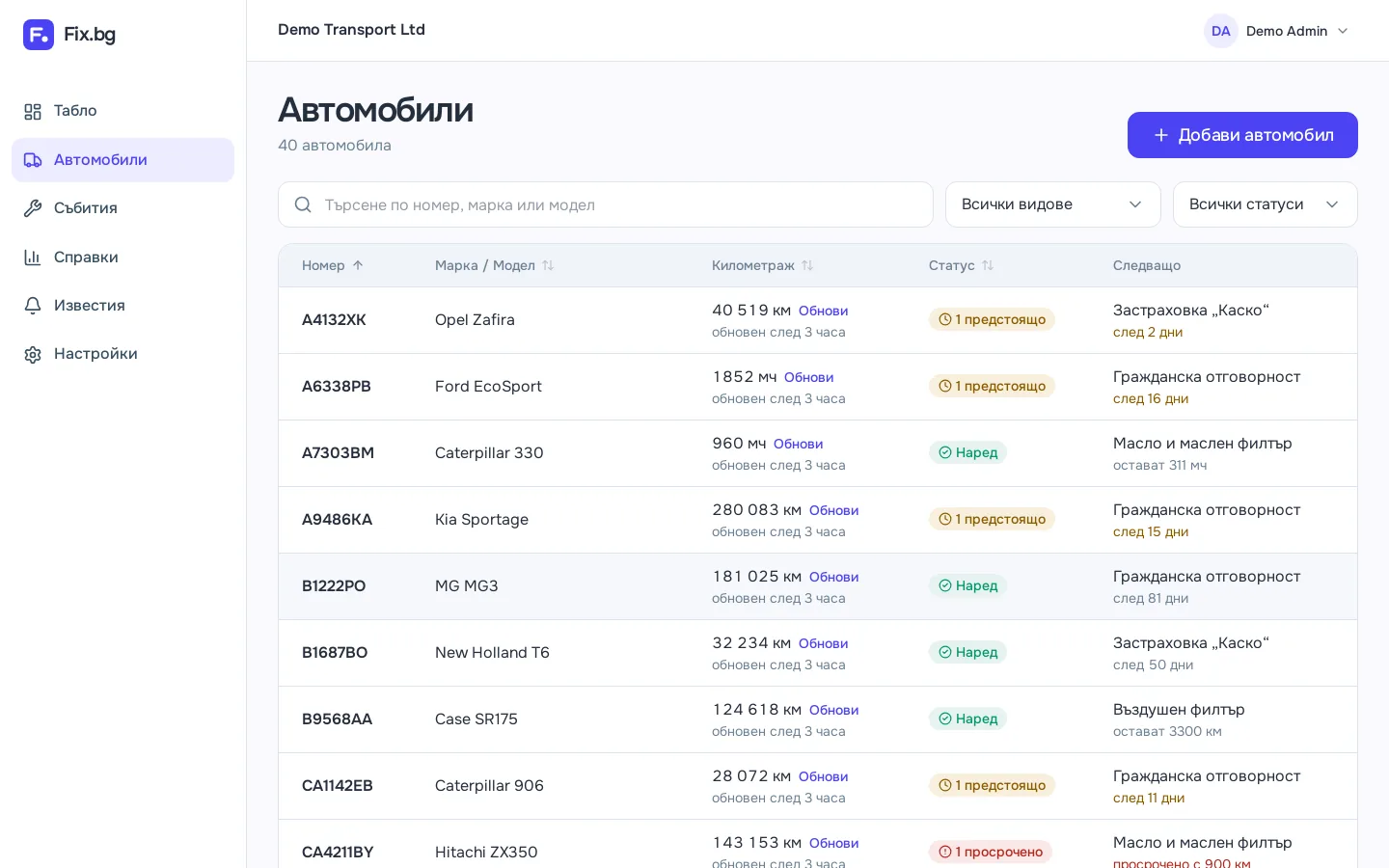Click the Справки bar chart icon

[x=33, y=258]
